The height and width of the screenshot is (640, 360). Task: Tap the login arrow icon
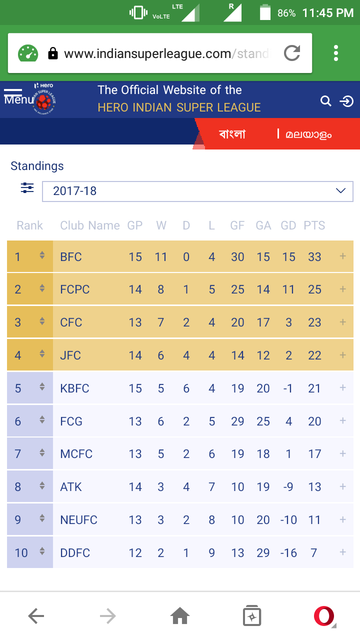(x=347, y=101)
